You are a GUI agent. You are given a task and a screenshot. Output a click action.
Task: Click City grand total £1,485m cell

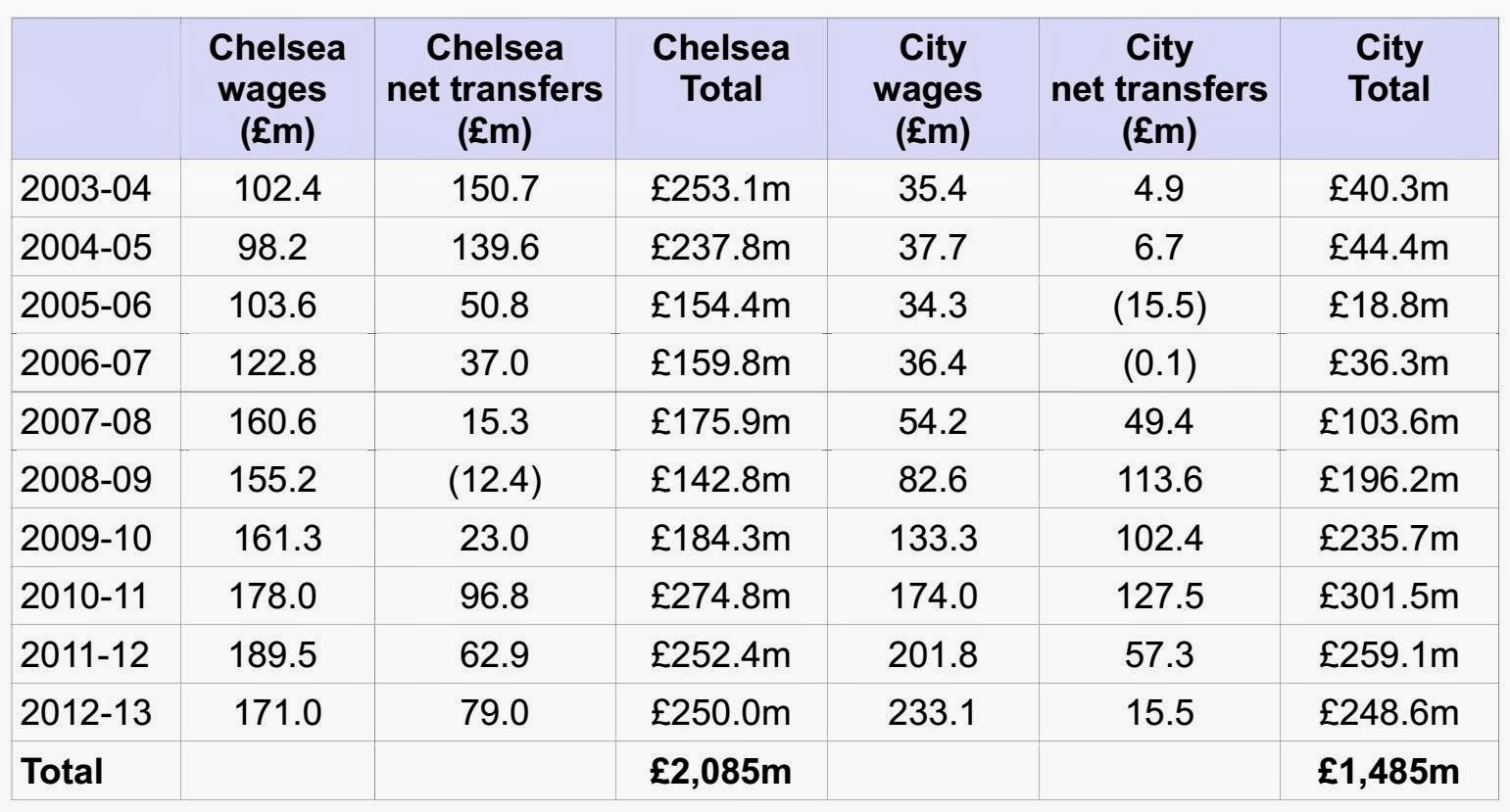point(1388,771)
